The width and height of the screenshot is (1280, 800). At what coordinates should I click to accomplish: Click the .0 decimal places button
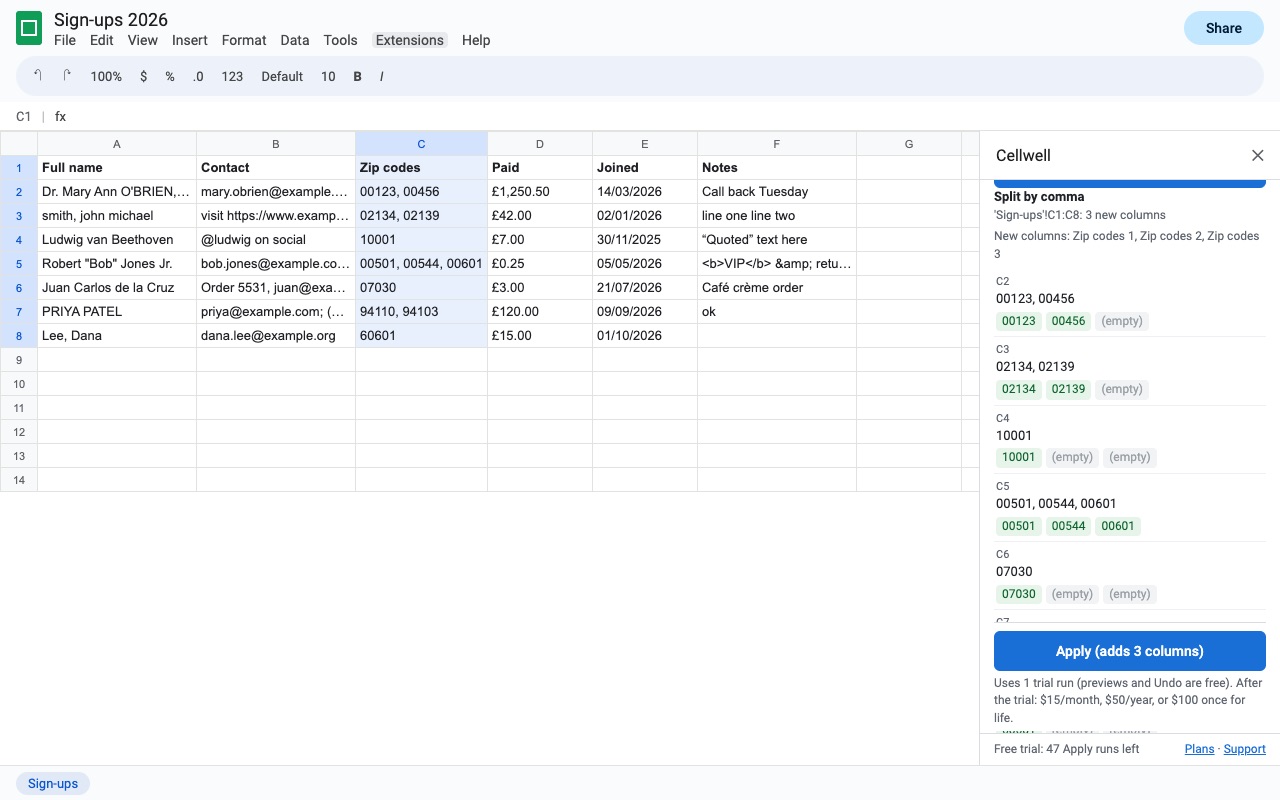tap(198, 76)
